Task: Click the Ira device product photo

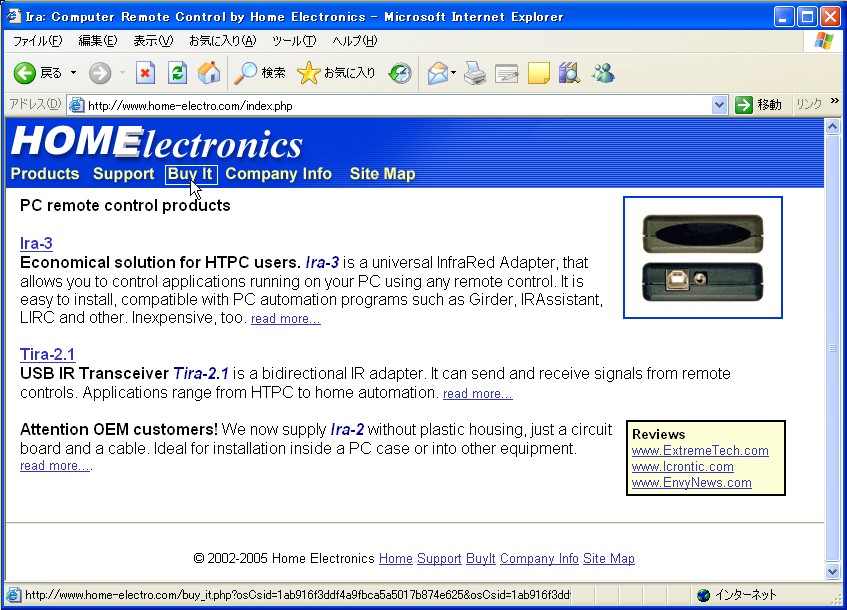Action: [703, 257]
